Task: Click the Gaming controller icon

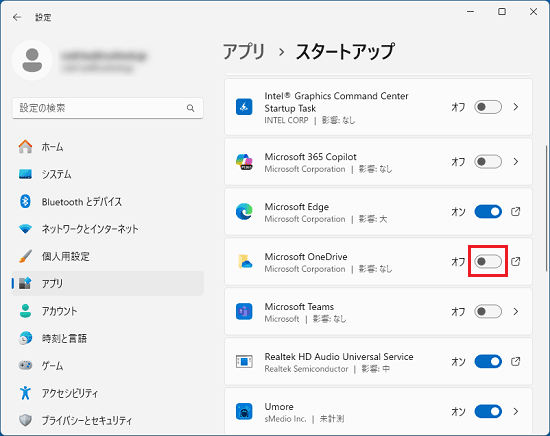Action: pyautogui.click(x=25, y=365)
